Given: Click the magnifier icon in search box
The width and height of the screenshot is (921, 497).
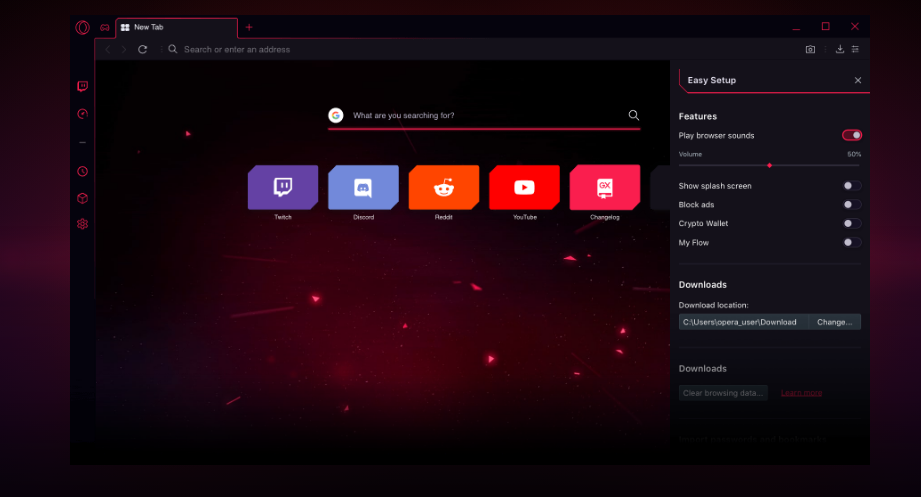Looking at the screenshot, I should click(x=634, y=115).
